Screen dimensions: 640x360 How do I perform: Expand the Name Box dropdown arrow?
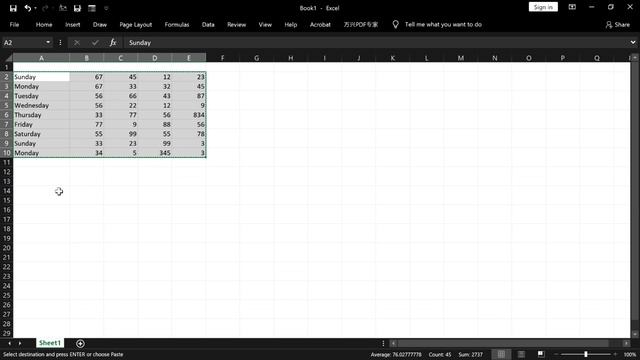(x=48, y=42)
